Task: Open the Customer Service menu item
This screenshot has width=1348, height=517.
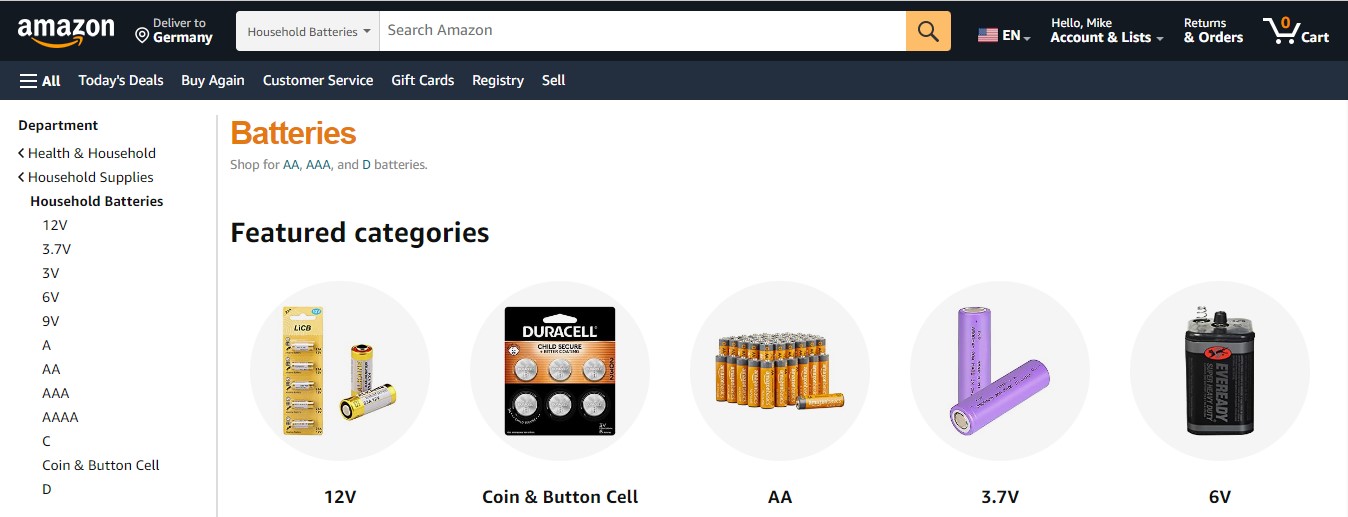Action: tap(318, 80)
